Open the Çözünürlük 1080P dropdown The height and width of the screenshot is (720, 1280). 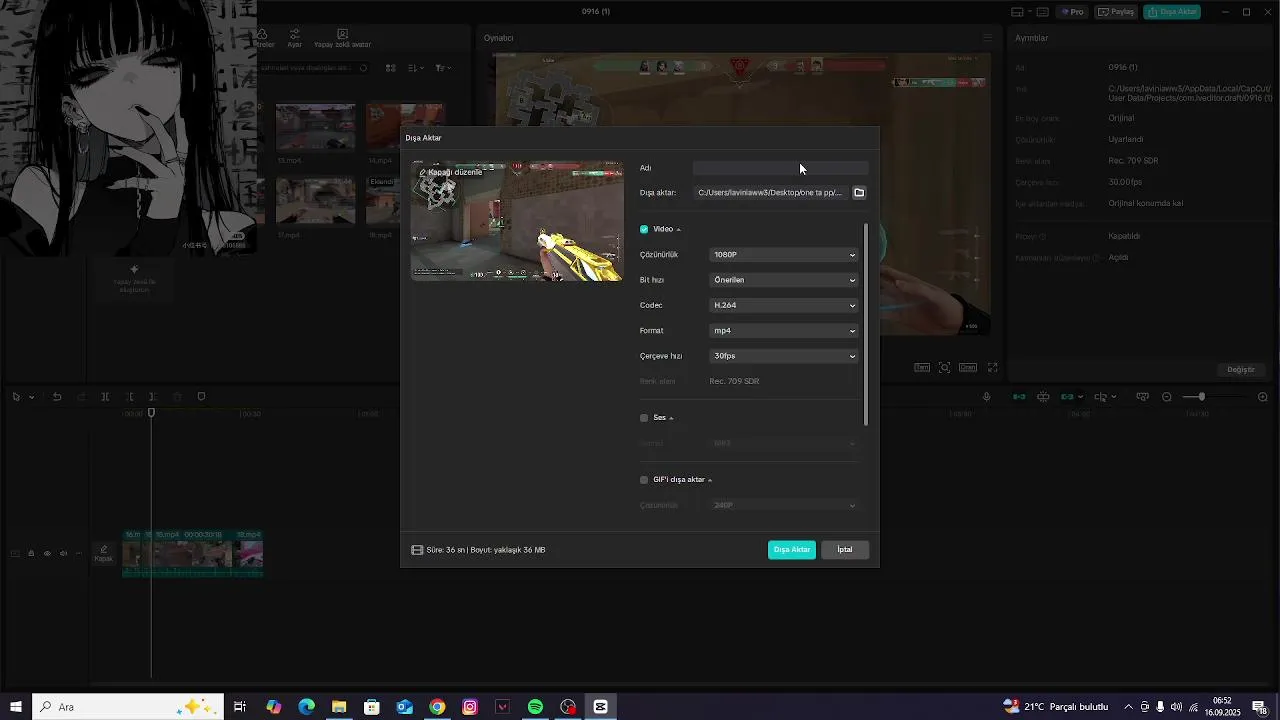coord(784,255)
